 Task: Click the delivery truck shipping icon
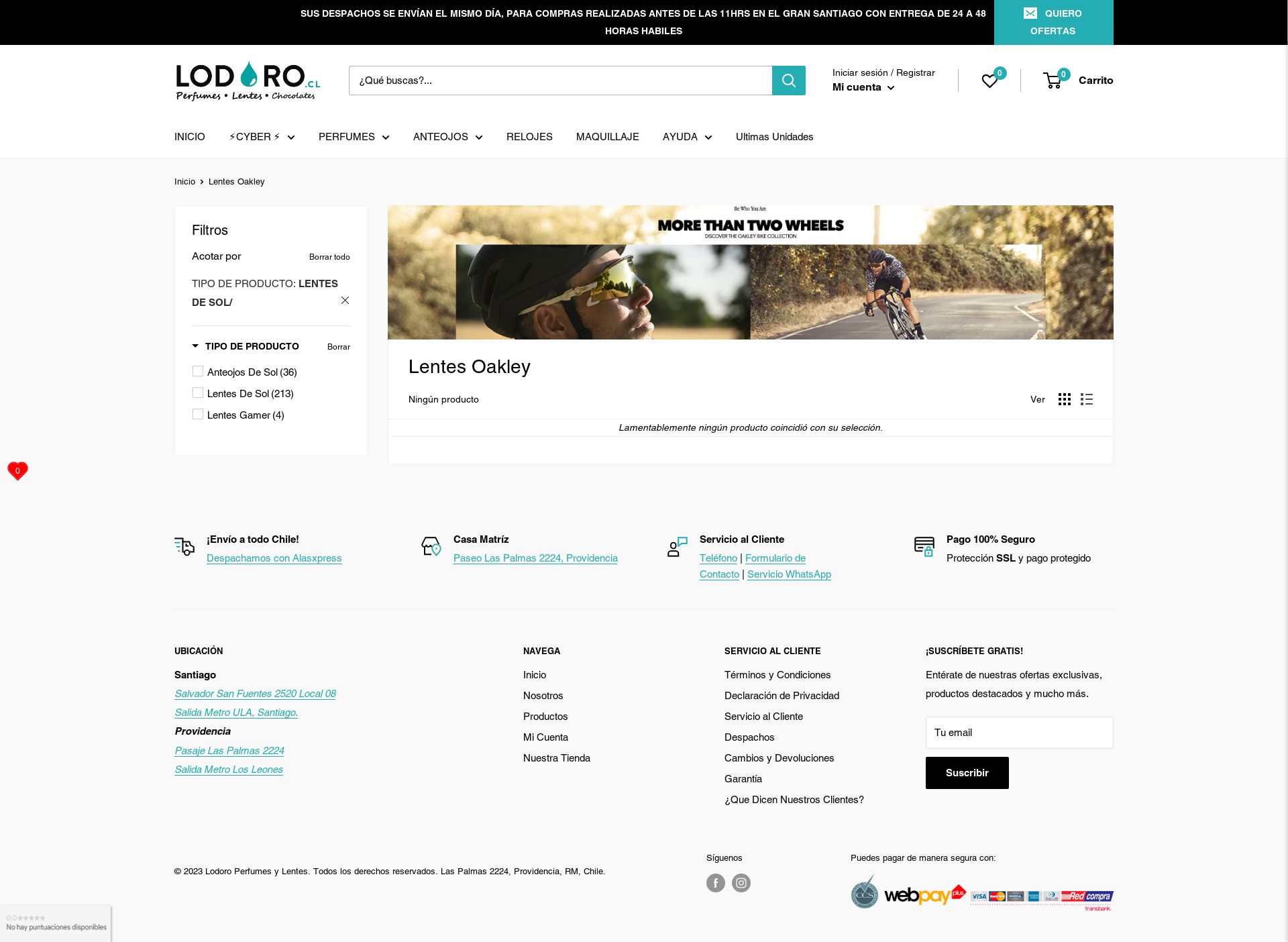pyautogui.click(x=184, y=547)
